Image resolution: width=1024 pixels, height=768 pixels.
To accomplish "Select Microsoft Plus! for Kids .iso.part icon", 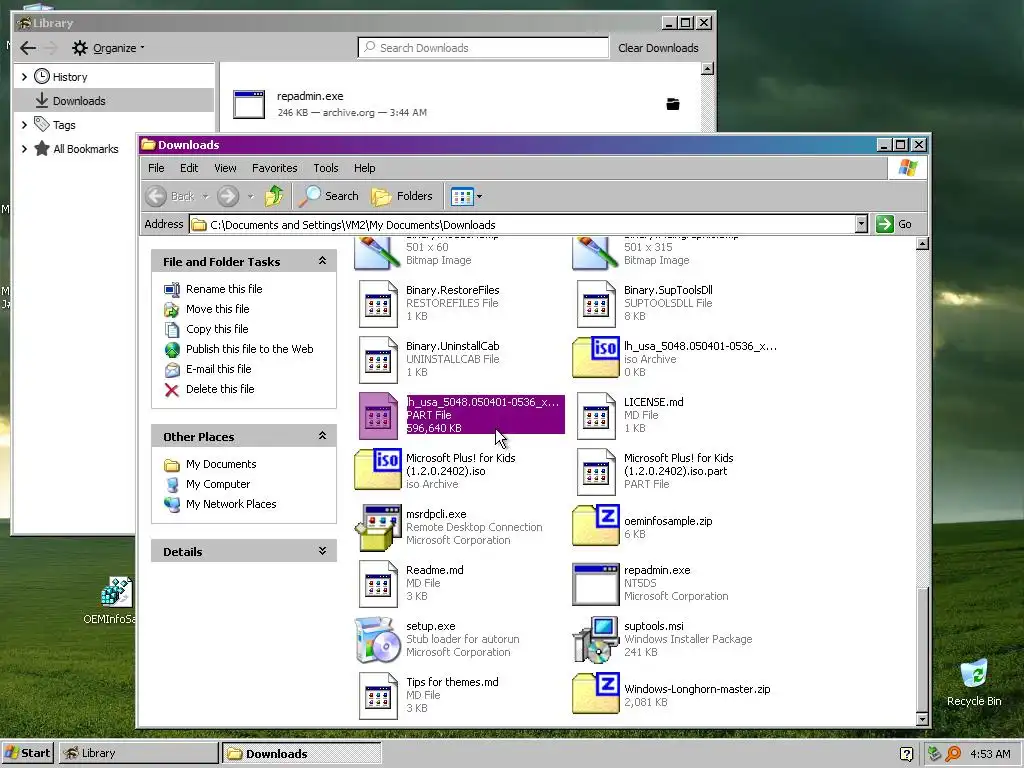I will pos(596,472).
